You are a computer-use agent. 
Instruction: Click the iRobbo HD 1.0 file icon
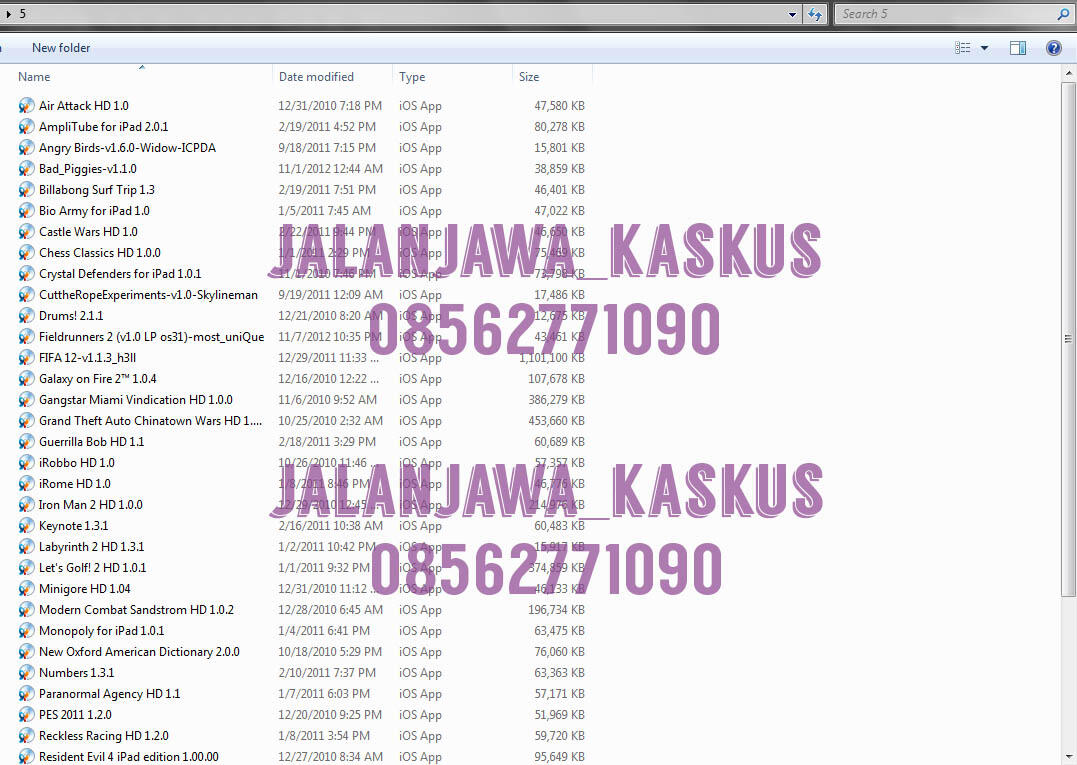26,463
